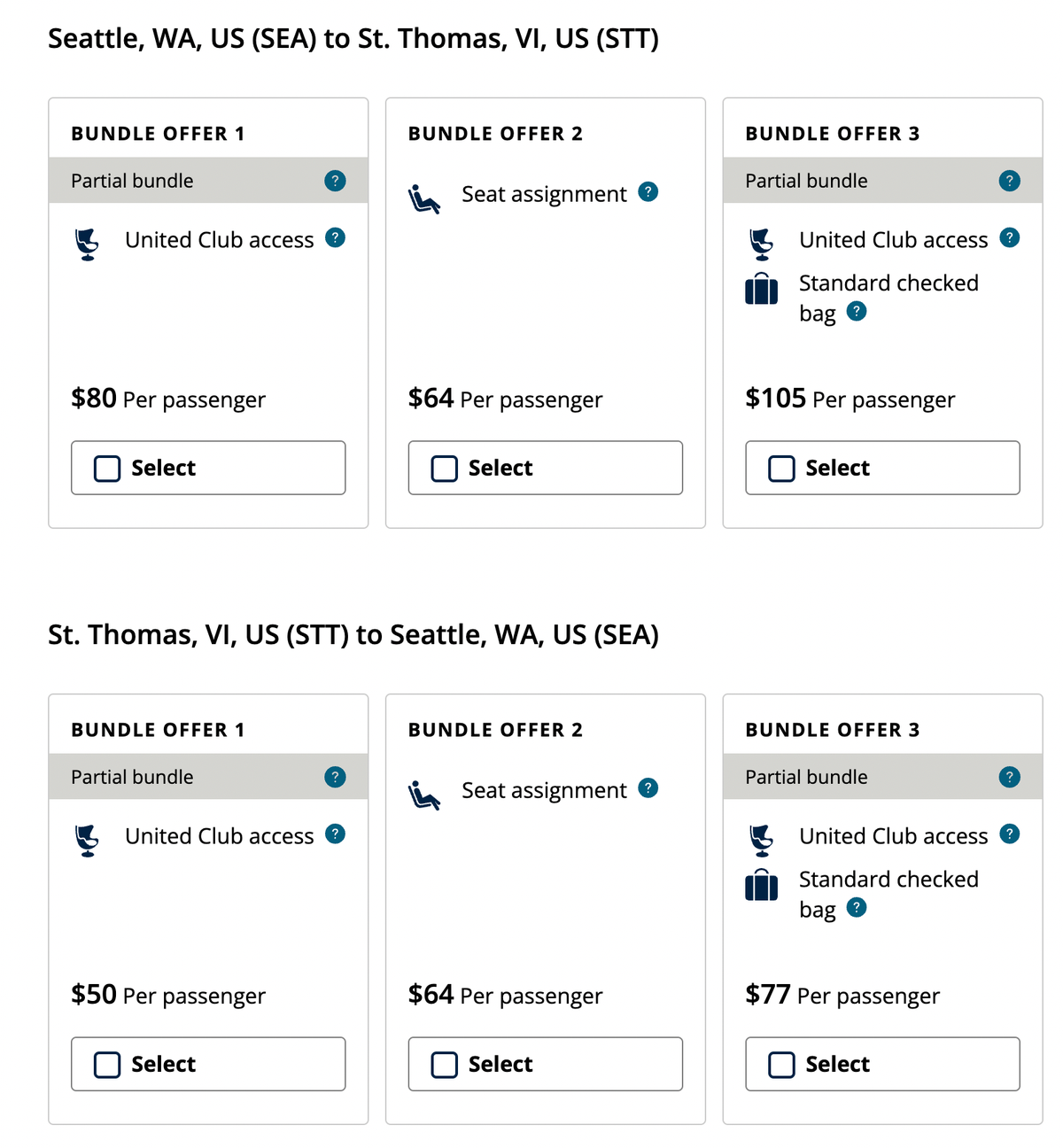The height and width of the screenshot is (1148, 1063).
Task: Click the question mark next to Standard checked bag in return Bundle Offer 3
Action: (856, 908)
